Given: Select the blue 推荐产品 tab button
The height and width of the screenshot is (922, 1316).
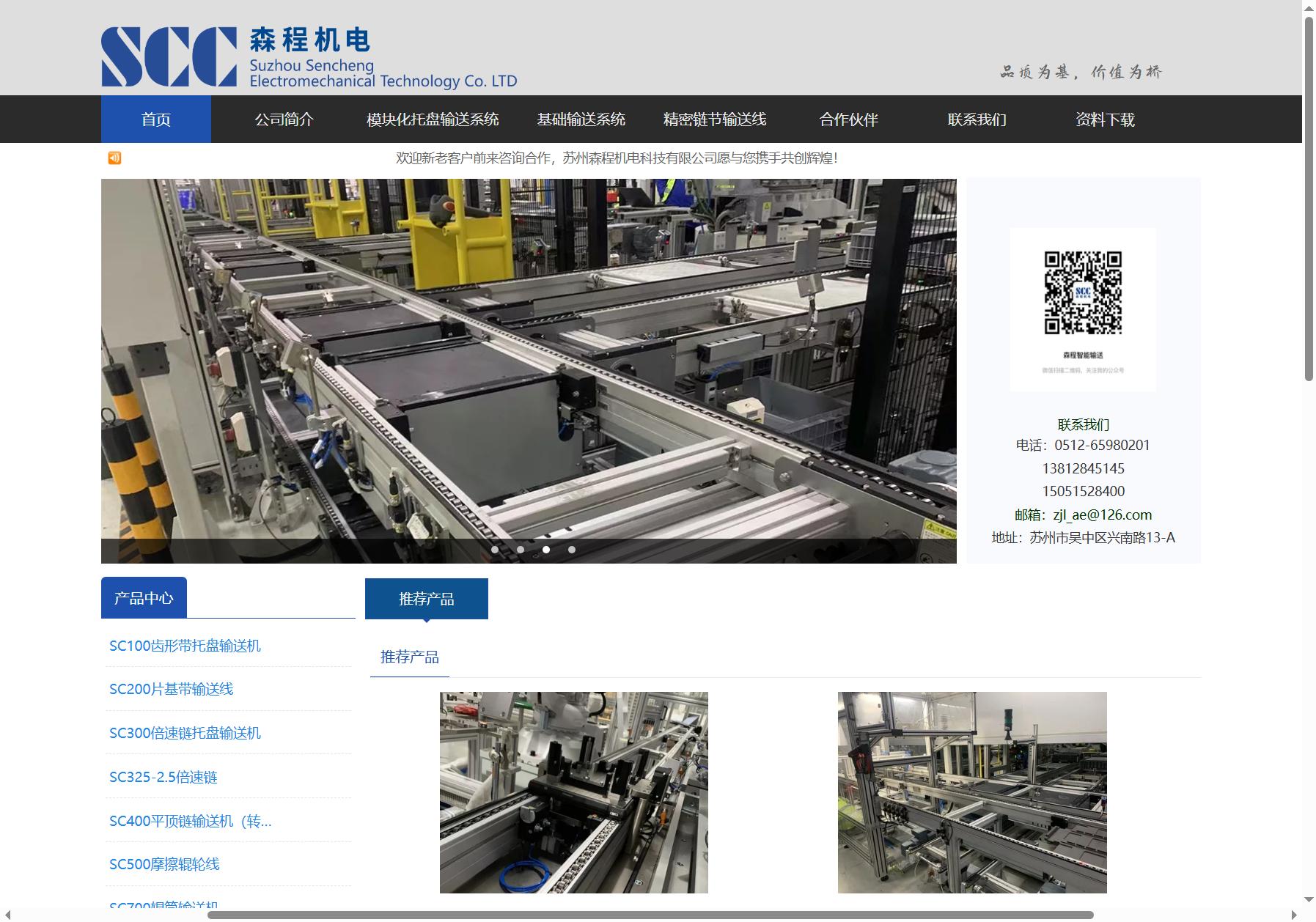Looking at the screenshot, I should 427,599.
